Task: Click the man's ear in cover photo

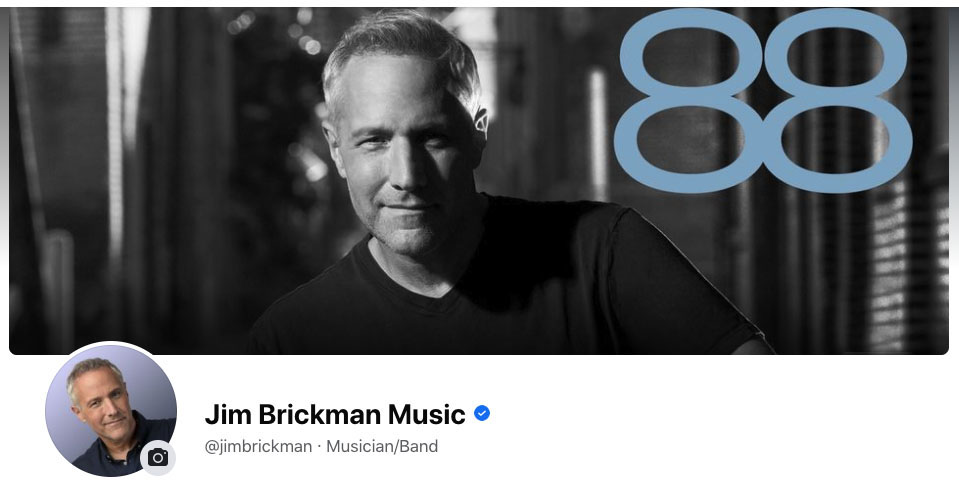Action: (x=480, y=121)
